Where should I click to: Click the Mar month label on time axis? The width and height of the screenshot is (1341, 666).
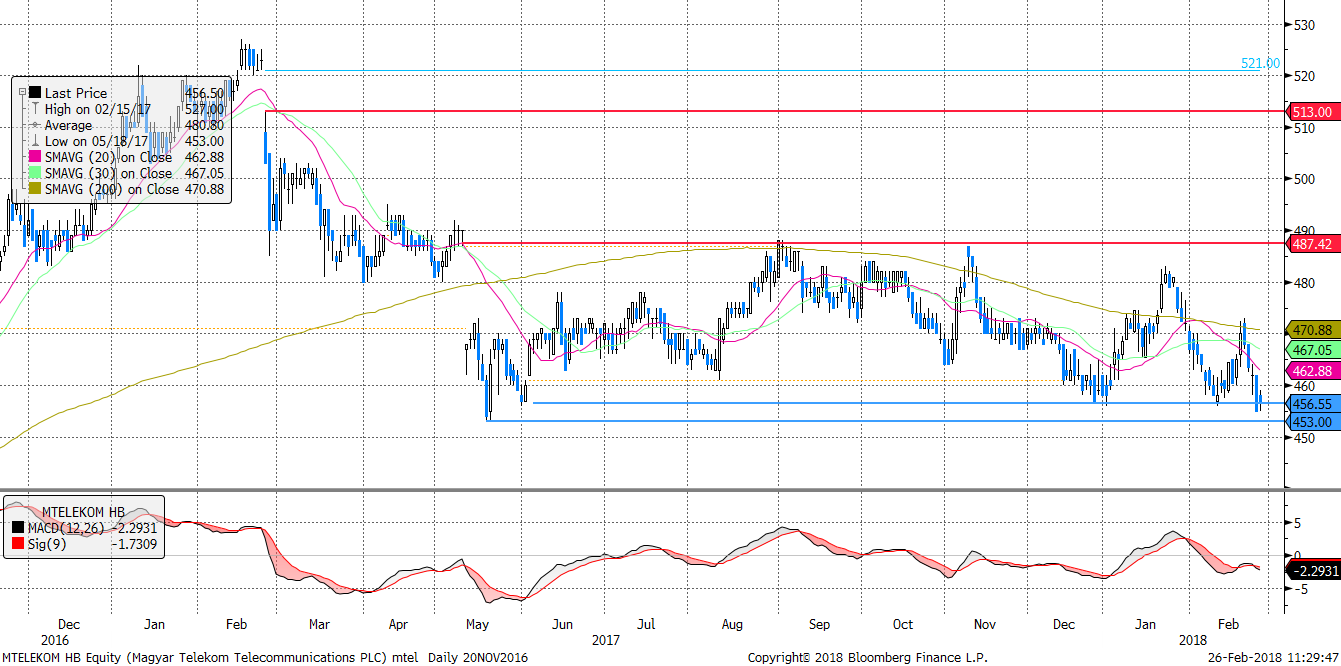[319, 624]
